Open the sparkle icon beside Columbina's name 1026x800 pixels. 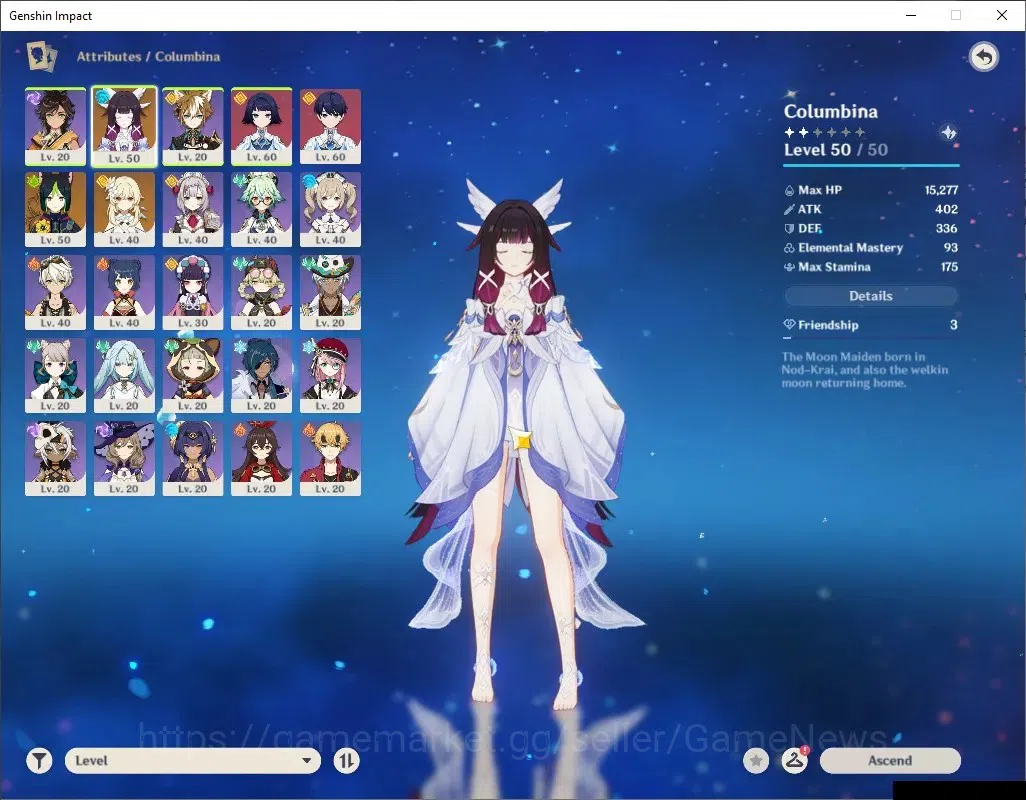pos(948,133)
